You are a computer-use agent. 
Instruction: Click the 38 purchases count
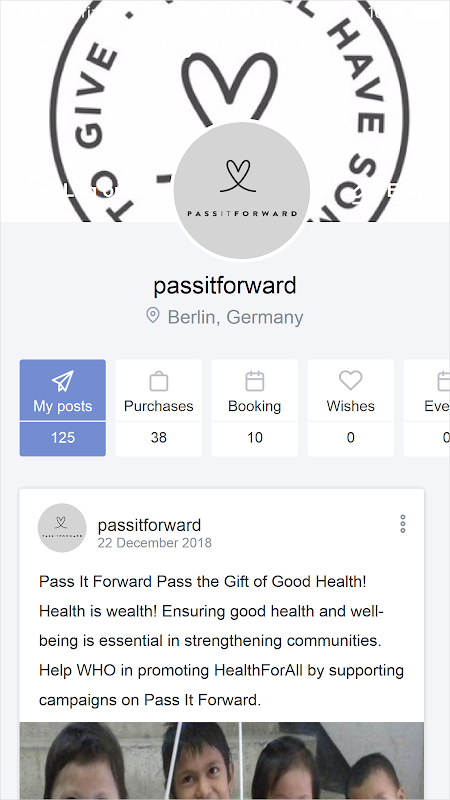pos(159,438)
